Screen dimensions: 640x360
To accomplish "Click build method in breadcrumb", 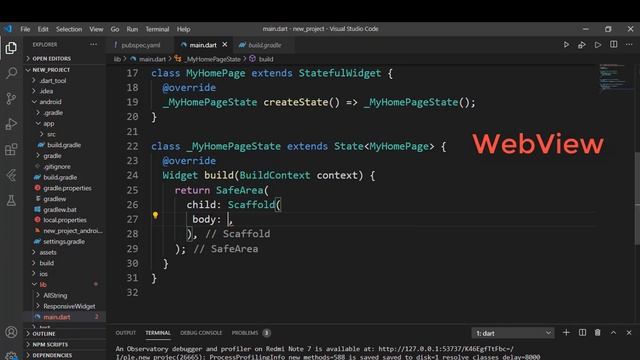I will [266, 59].
